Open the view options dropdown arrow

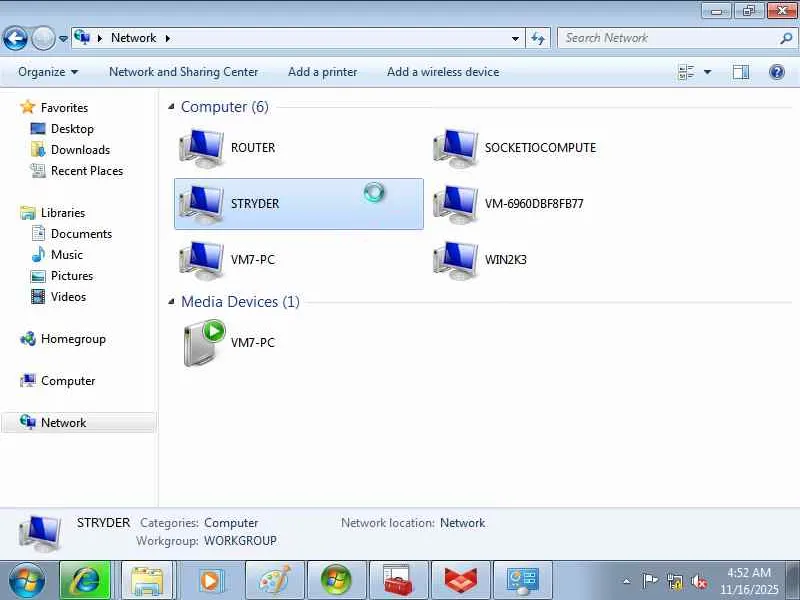click(708, 72)
